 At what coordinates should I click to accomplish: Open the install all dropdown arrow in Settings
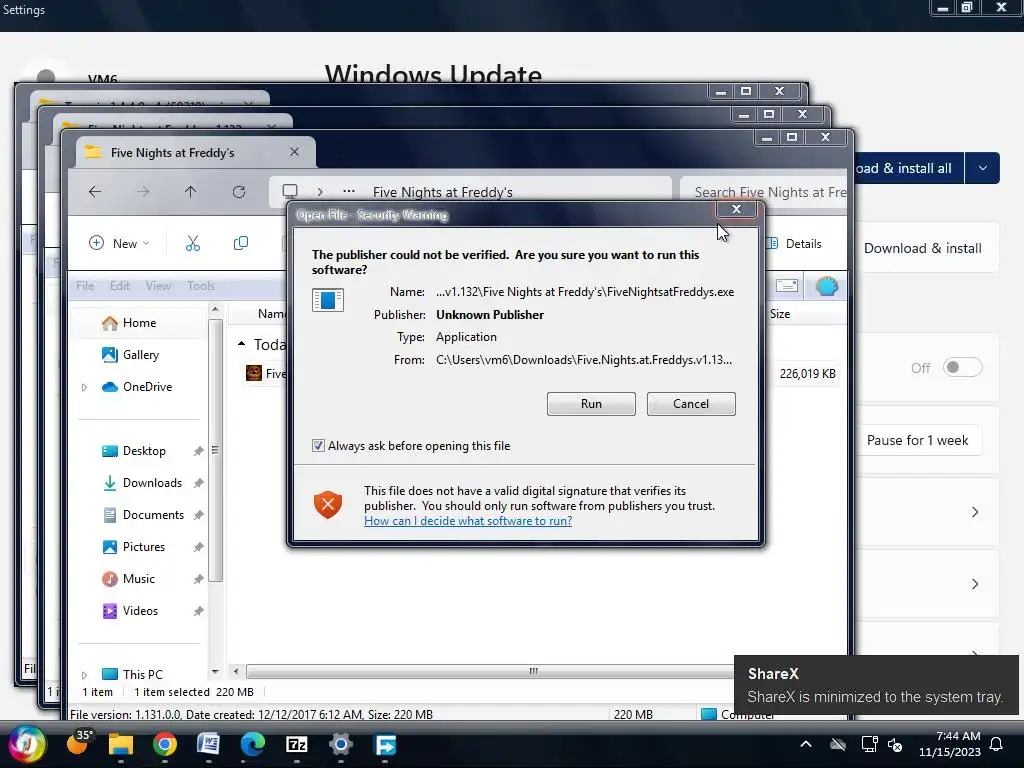point(982,168)
